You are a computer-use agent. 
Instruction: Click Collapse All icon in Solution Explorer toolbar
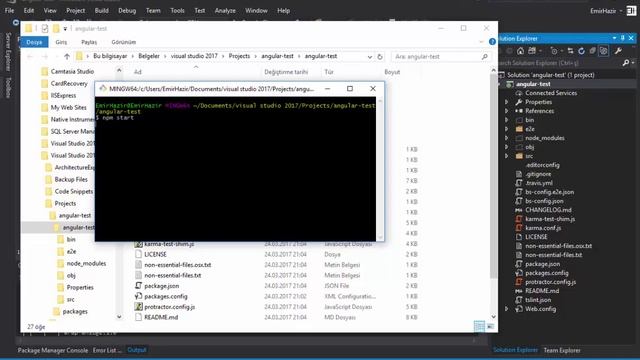(x=592, y=51)
